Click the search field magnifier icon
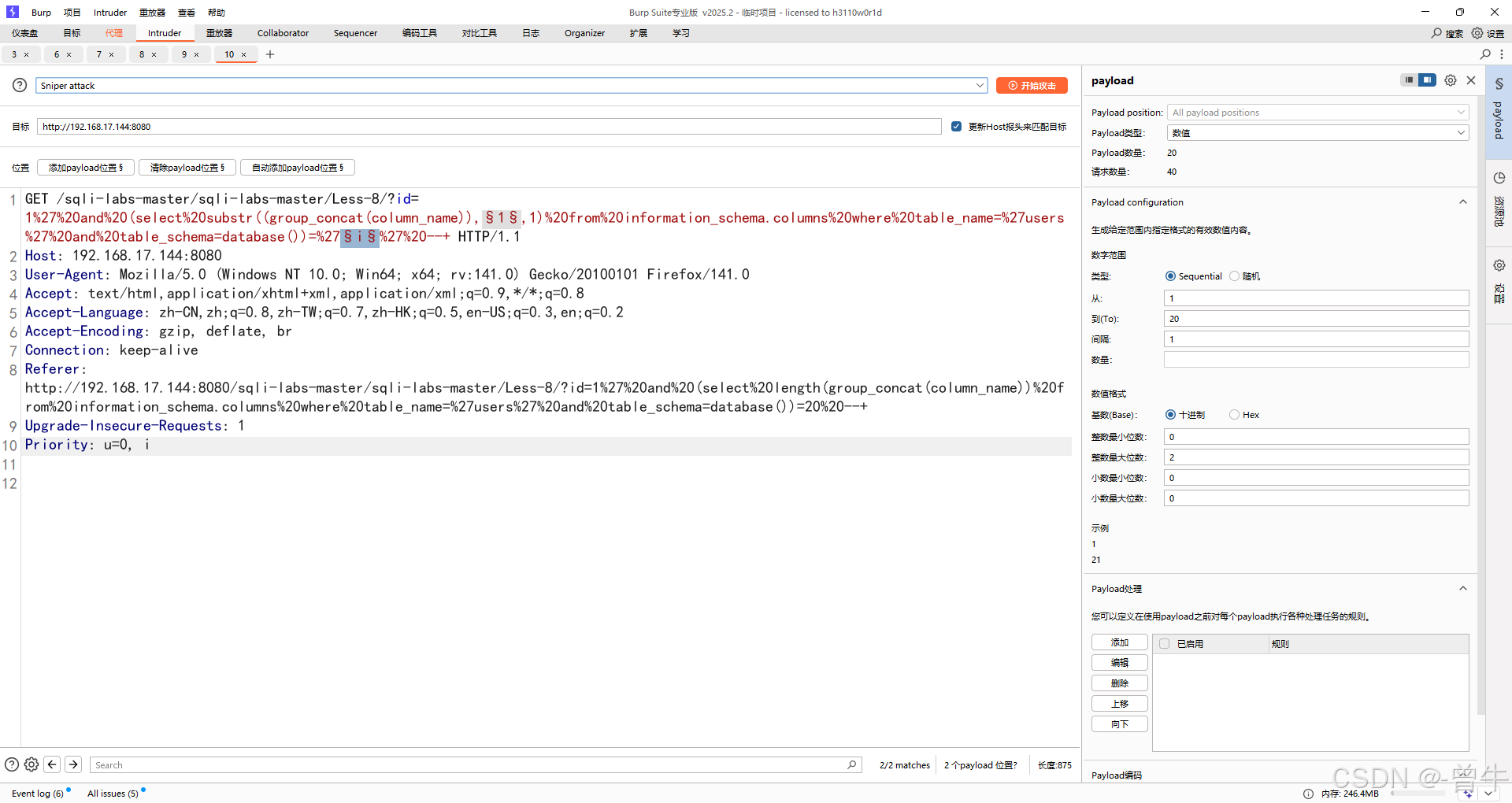The width and height of the screenshot is (1512, 803). (852, 764)
